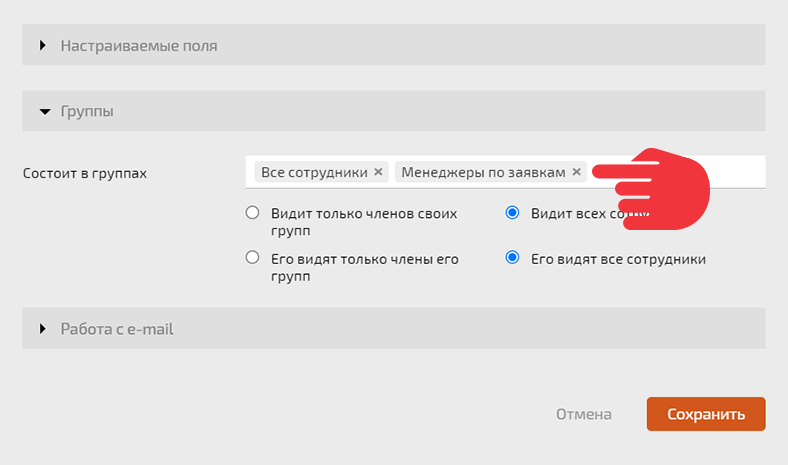
Task: Expand the "Работа с e-mail" section header
Action: 117,328
